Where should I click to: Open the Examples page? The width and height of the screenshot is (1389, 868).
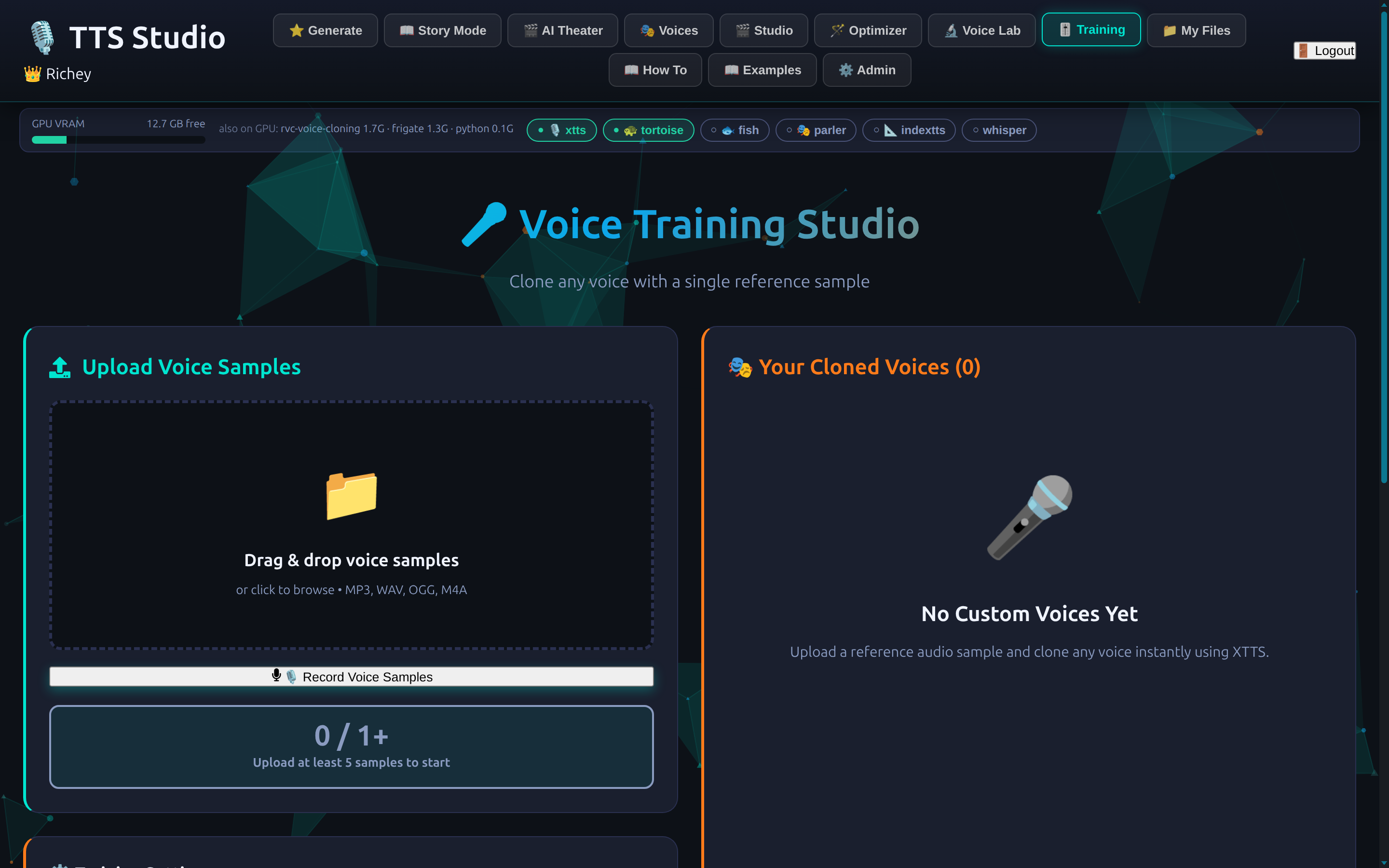point(762,70)
